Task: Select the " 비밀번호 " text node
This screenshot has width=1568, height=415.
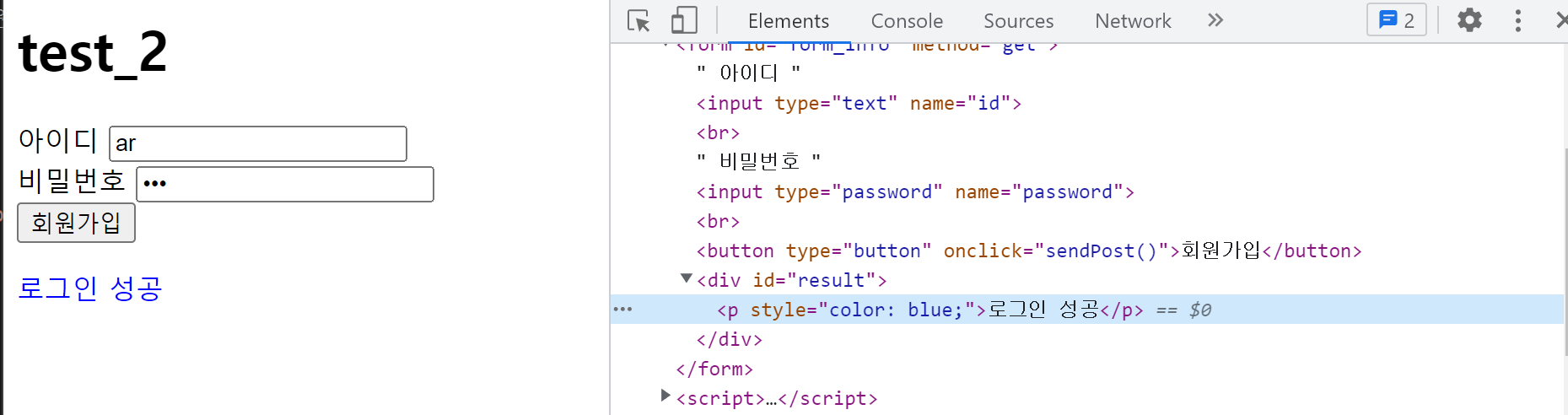Action: click(x=759, y=161)
